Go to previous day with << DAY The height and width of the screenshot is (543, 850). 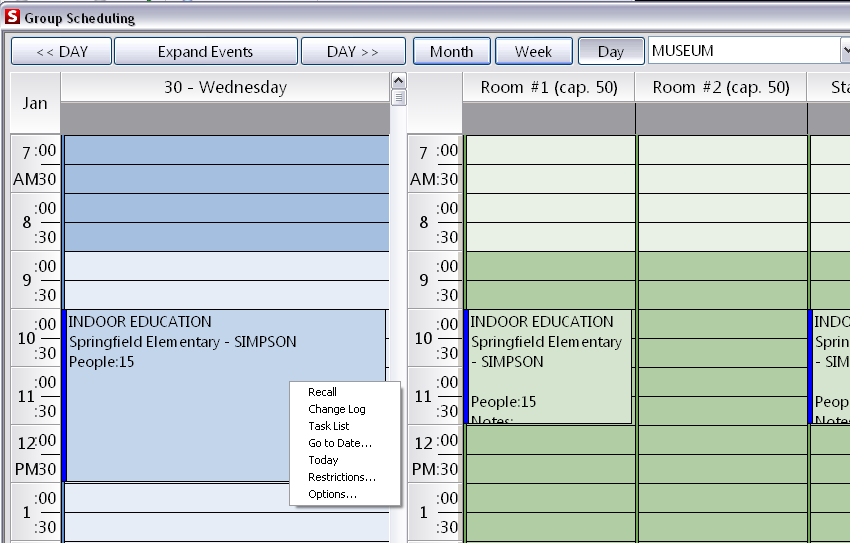tap(61, 51)
